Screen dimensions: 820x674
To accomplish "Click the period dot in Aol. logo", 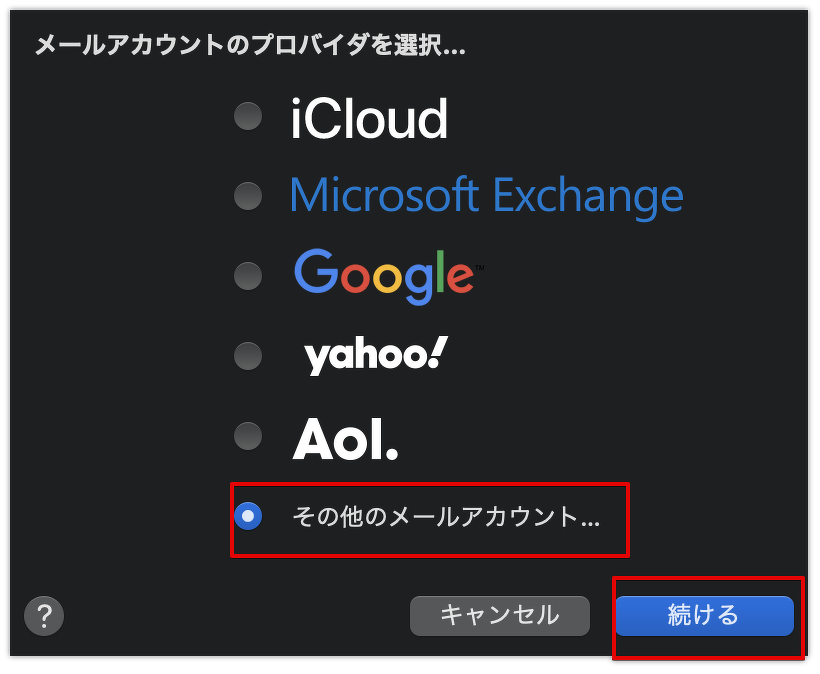I will [392, 454].
